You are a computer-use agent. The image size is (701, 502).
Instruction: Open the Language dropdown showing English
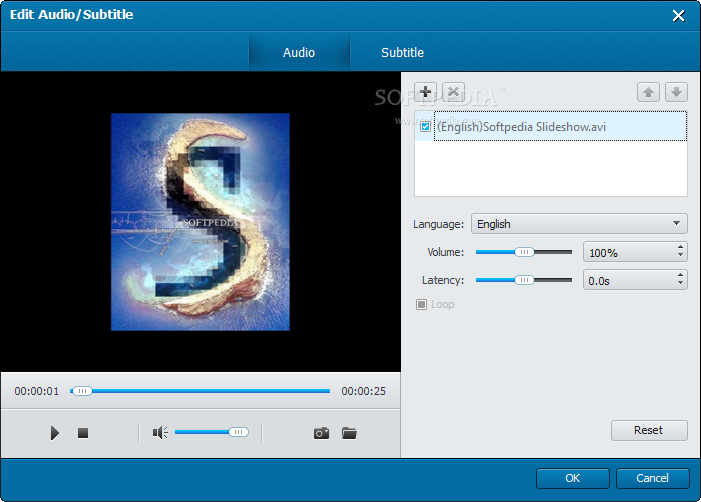tap(579, 224)
